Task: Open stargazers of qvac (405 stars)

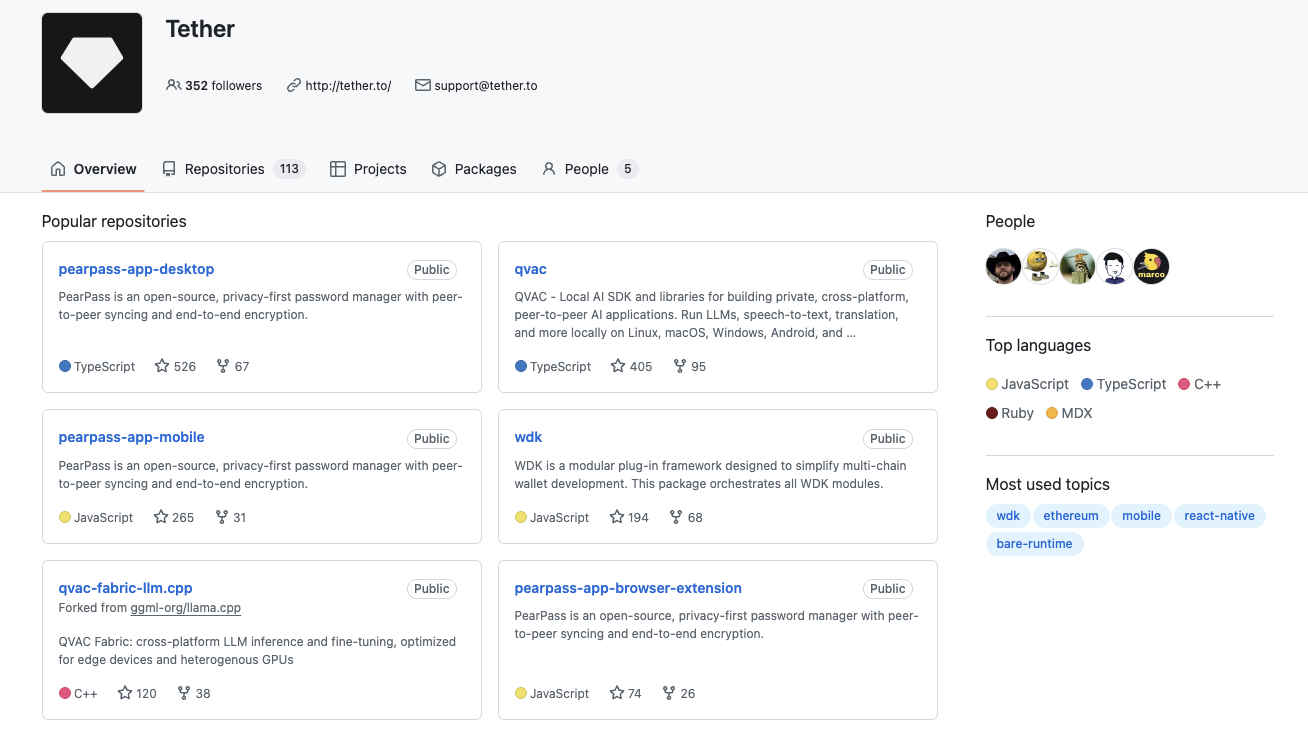Action: coord(631,367)
